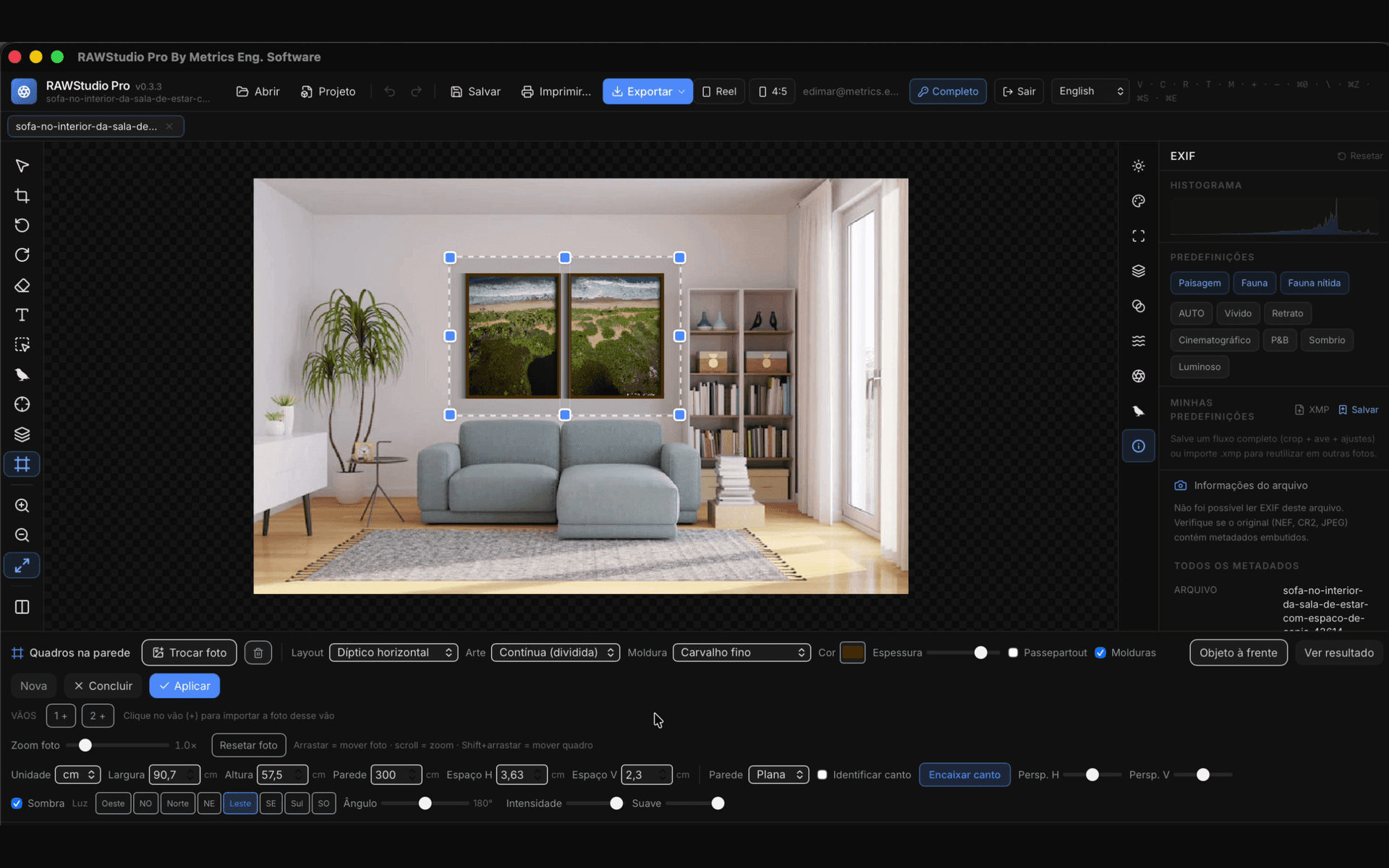The height and width of the screenshot is (868, 1389).
Task: Rotate image clockwise
Action: click(x=22, y=255)
